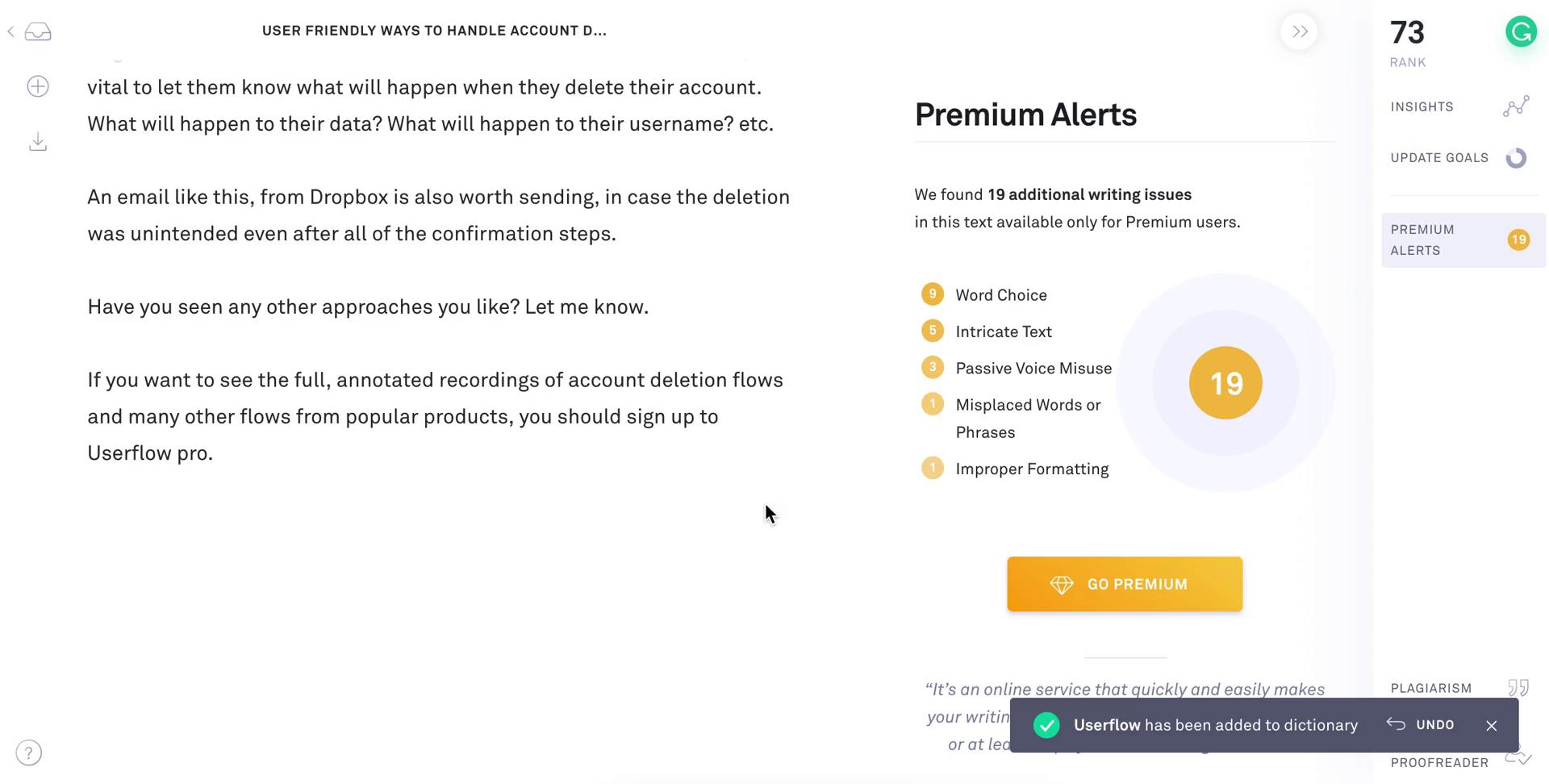The height and width of the screenshot is (784, 1549).
Task: Click the 73 rank score
Action: coord(1408,33)
